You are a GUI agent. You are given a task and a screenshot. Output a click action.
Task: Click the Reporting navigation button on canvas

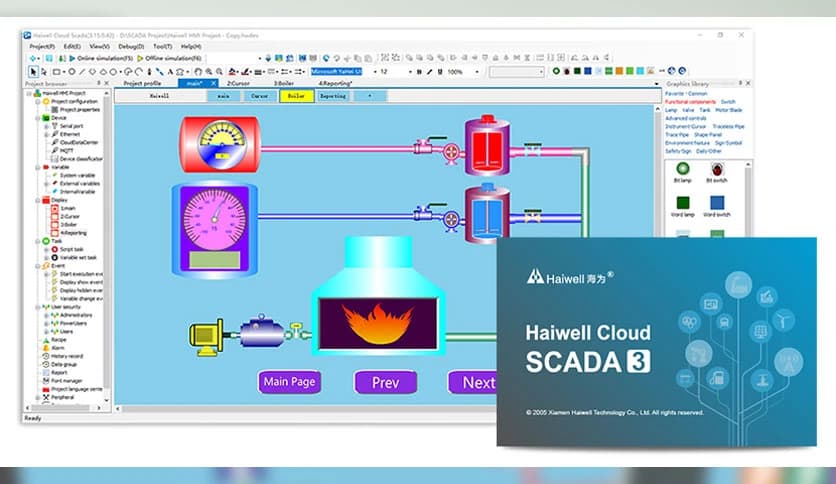333,96
